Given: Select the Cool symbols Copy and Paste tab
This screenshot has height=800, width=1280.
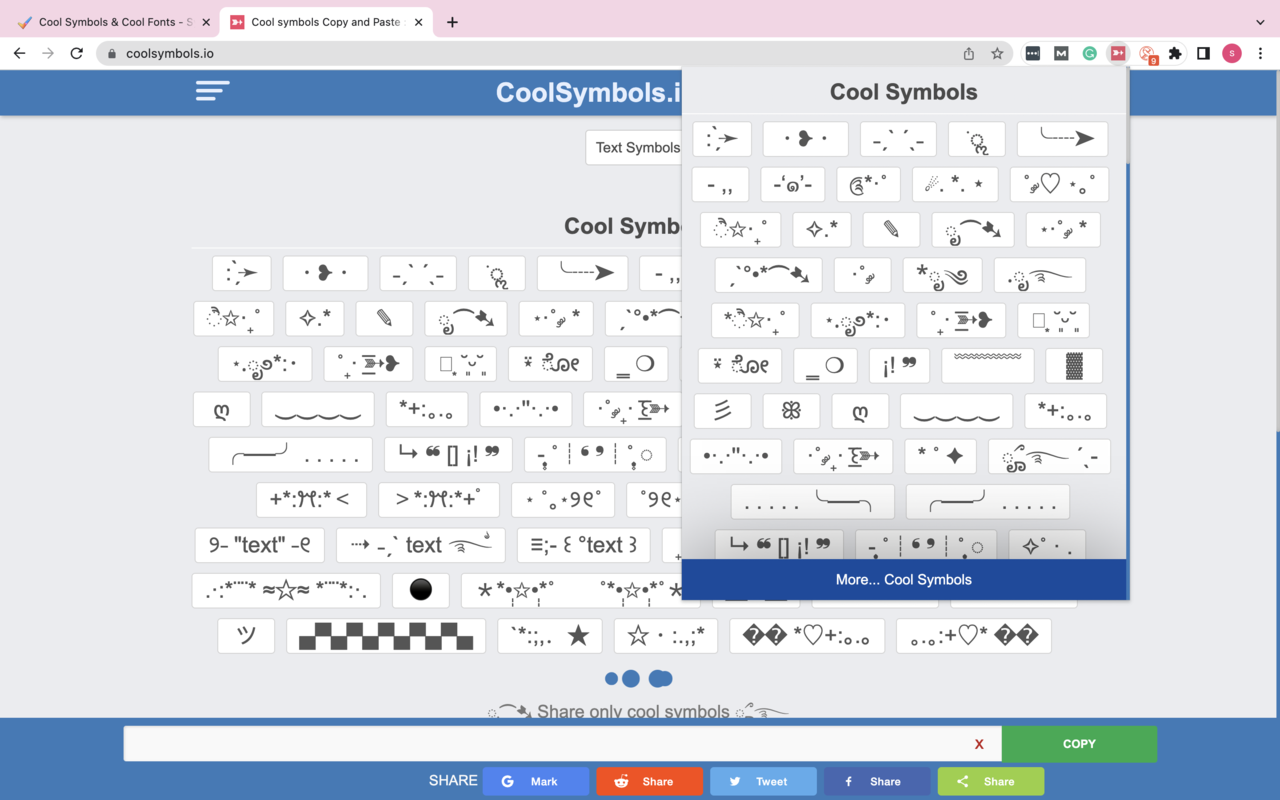Looking at the screenshot, I should coord(325,22).
